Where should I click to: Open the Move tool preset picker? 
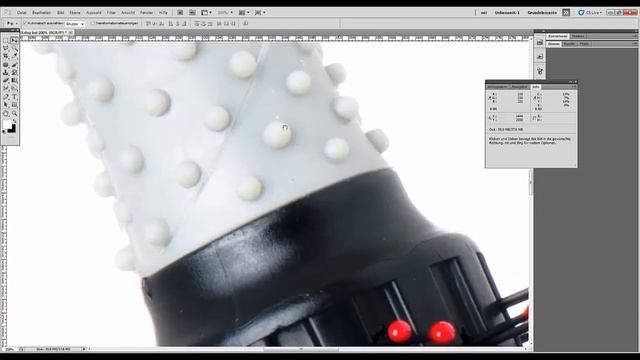click(x=11, y=24)
